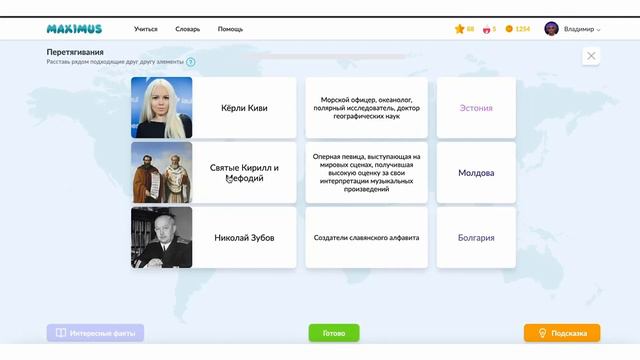Click the gold star score icon

point(460,29)
